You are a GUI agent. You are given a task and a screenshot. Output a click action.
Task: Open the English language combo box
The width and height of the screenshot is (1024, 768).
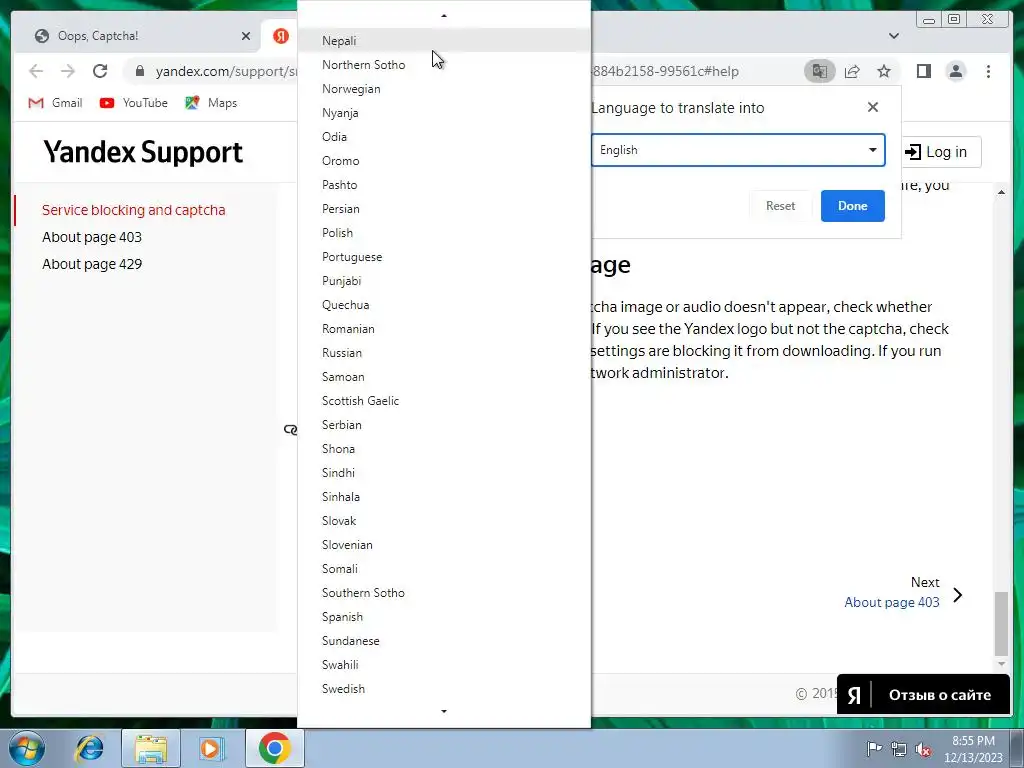(738, 150)
